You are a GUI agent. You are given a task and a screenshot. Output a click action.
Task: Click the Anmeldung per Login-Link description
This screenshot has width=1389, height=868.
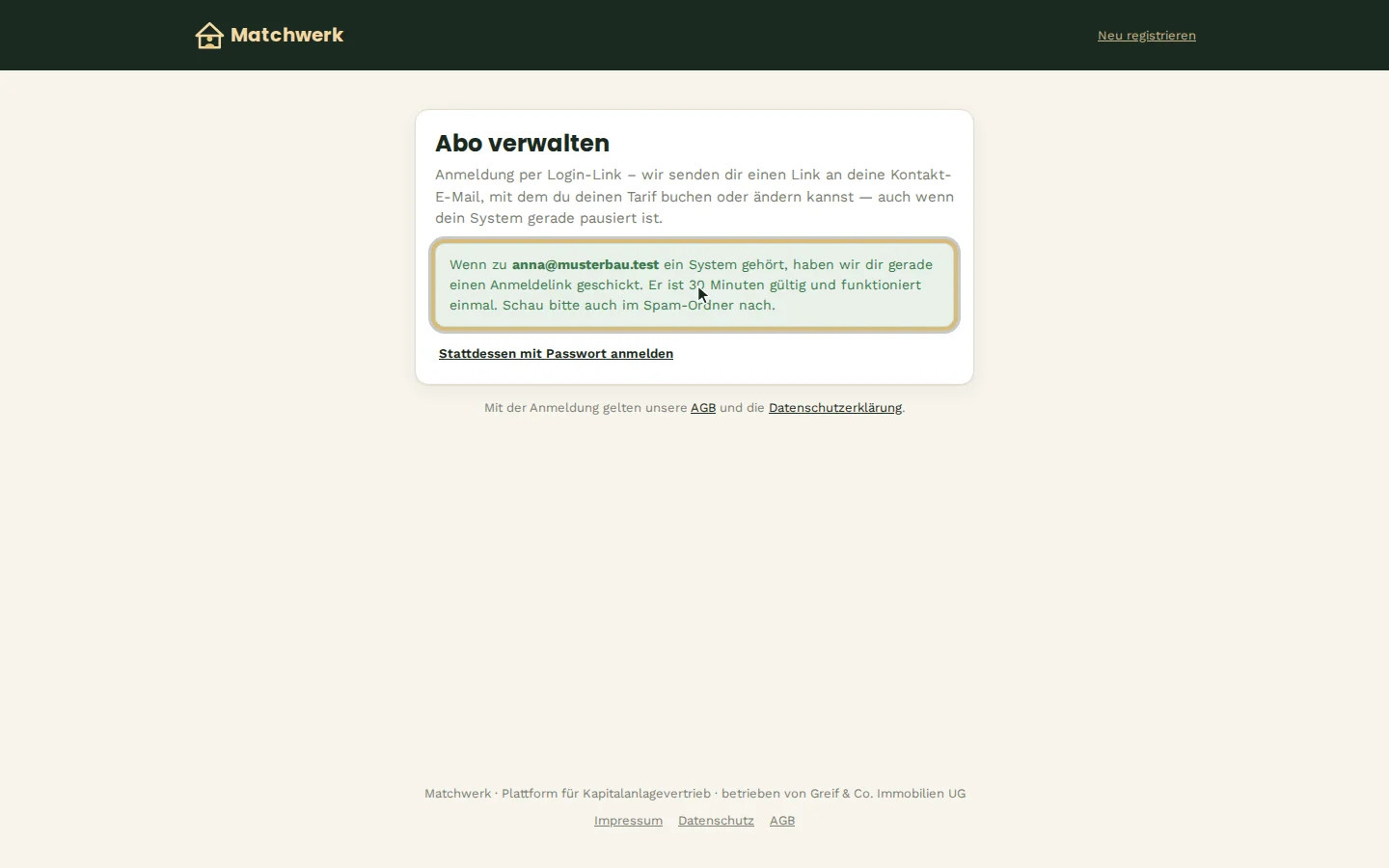point(694,197)
